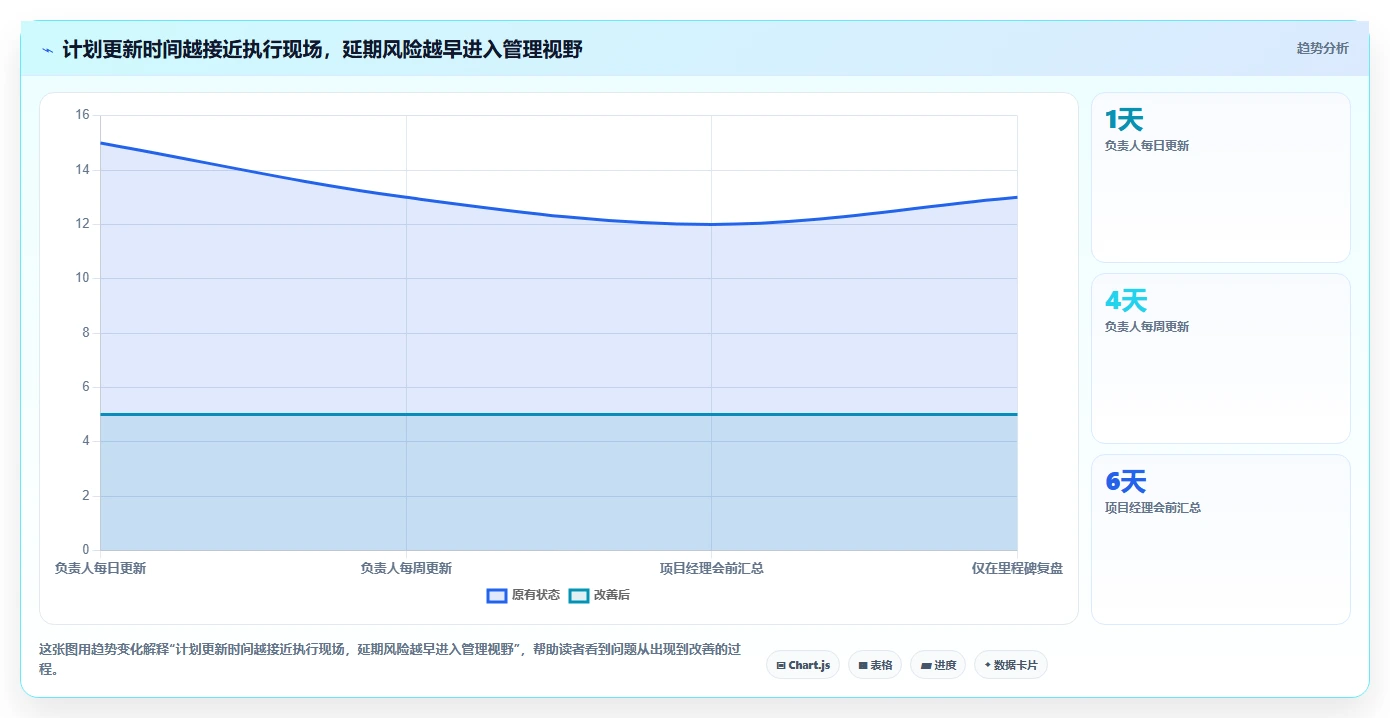1390x718 pixels.
Task: Click the 数据卡片 sparkle icon
Action: tap(987, 665)
